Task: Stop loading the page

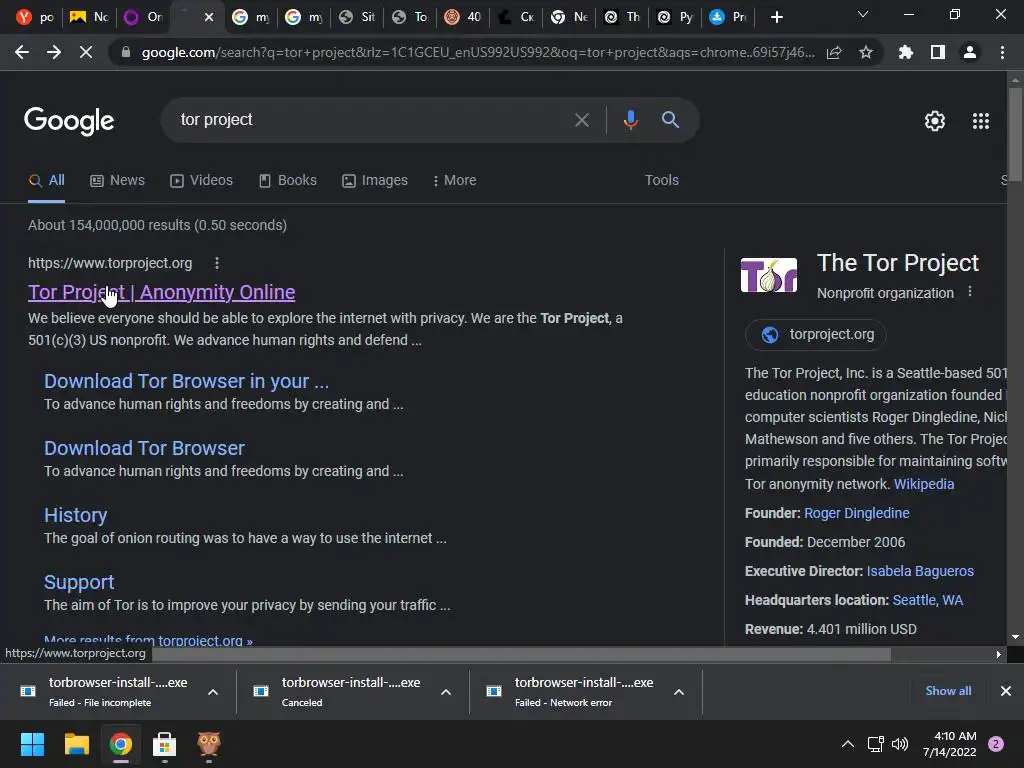Action: 86,52
